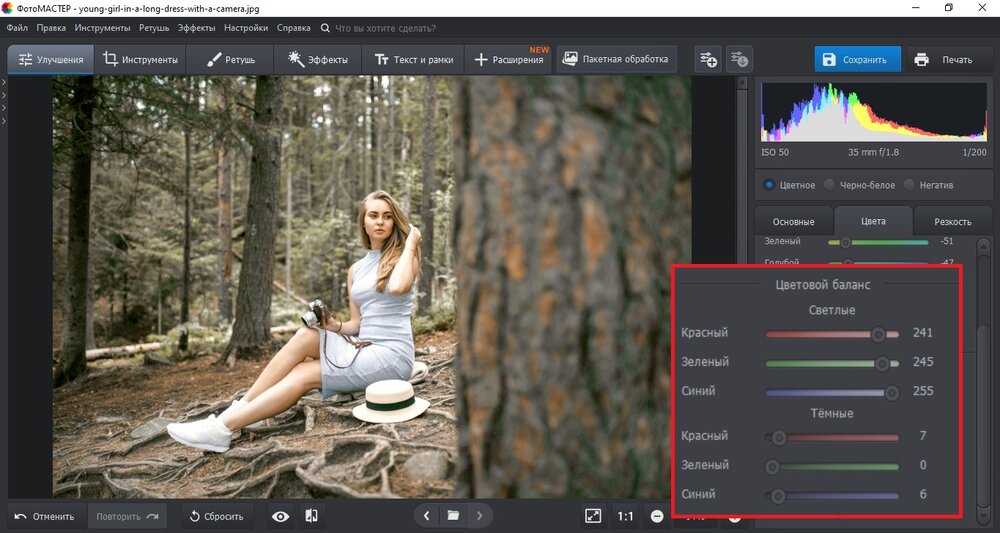Toggle original view with the eye icon
Image resolution: width=1000 pixels, height=533 pixels.
pos(281,516)
